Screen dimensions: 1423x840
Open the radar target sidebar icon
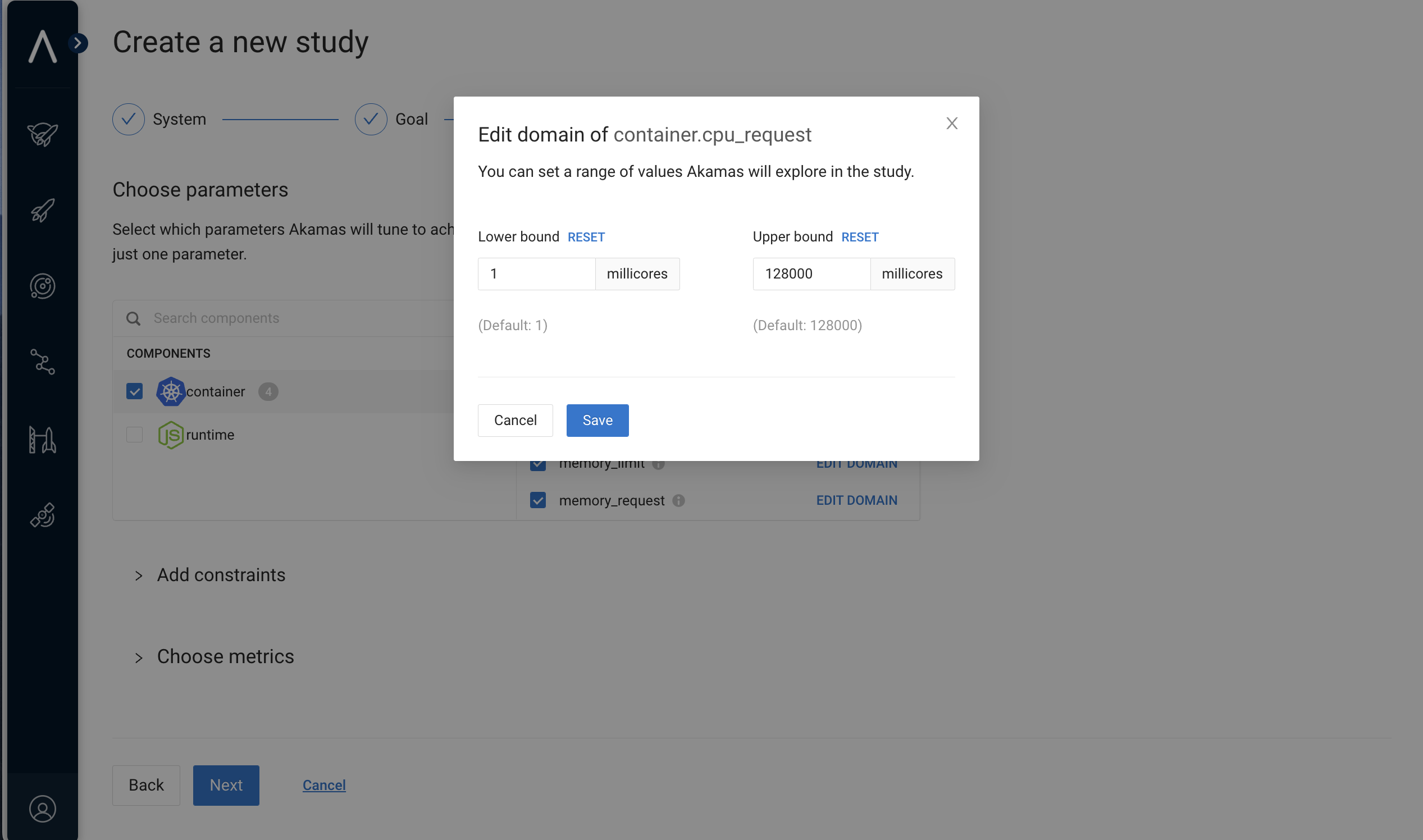tap(43, 286)
